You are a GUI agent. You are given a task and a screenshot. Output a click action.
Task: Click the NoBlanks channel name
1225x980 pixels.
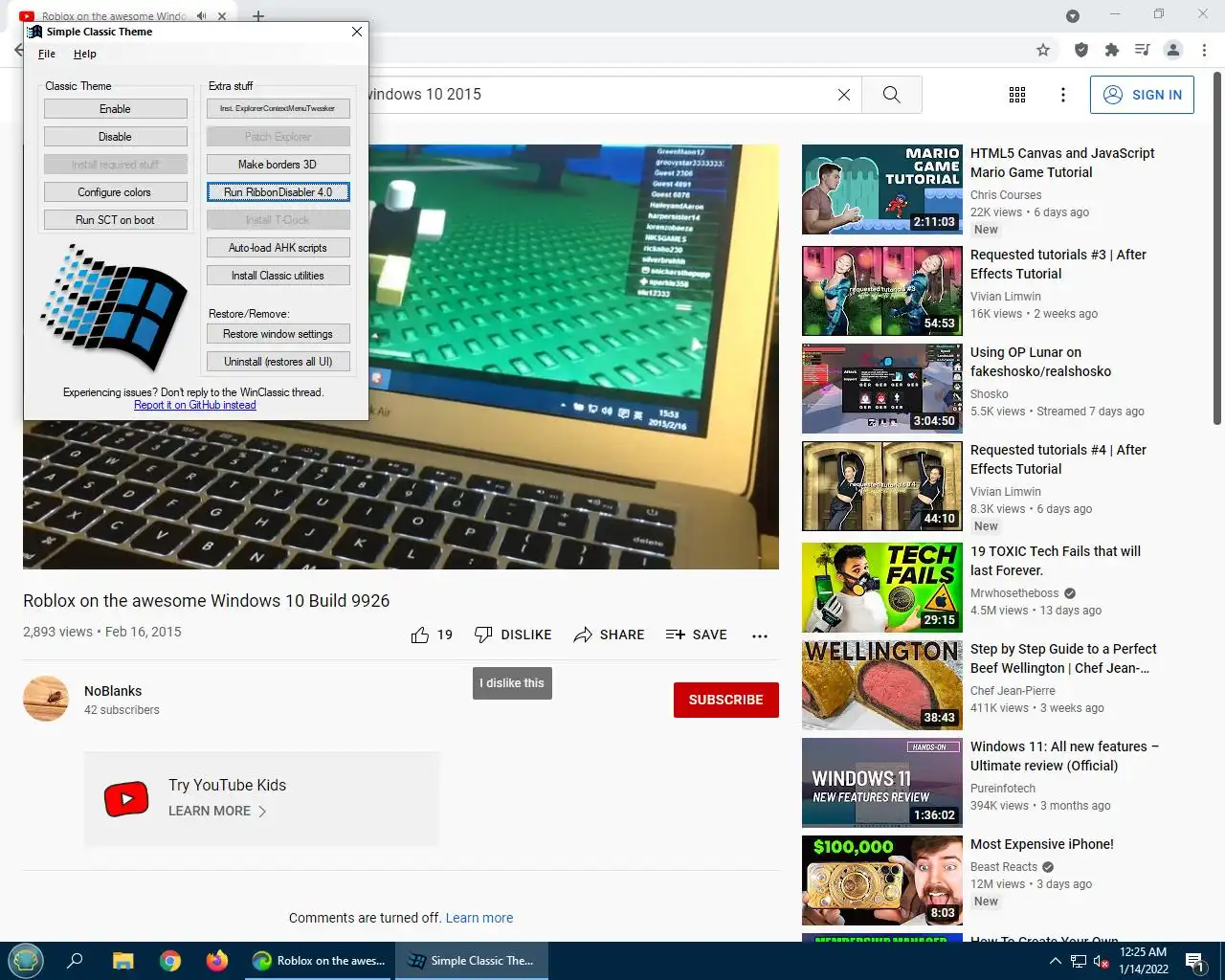click(x=113, y=691)
